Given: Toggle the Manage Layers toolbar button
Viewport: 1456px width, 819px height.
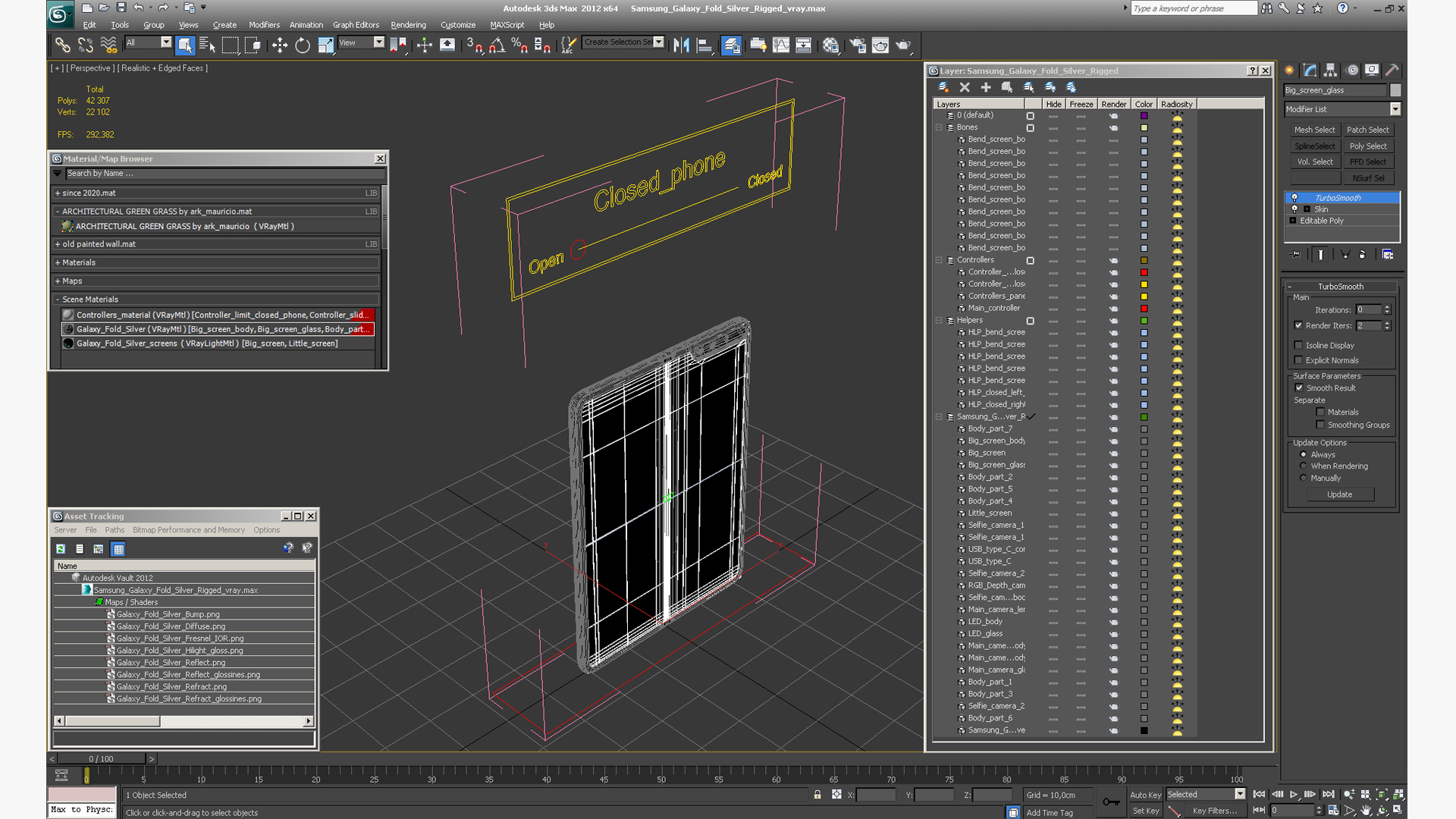Looking at the screenshot, I should [x=731, y=45].
